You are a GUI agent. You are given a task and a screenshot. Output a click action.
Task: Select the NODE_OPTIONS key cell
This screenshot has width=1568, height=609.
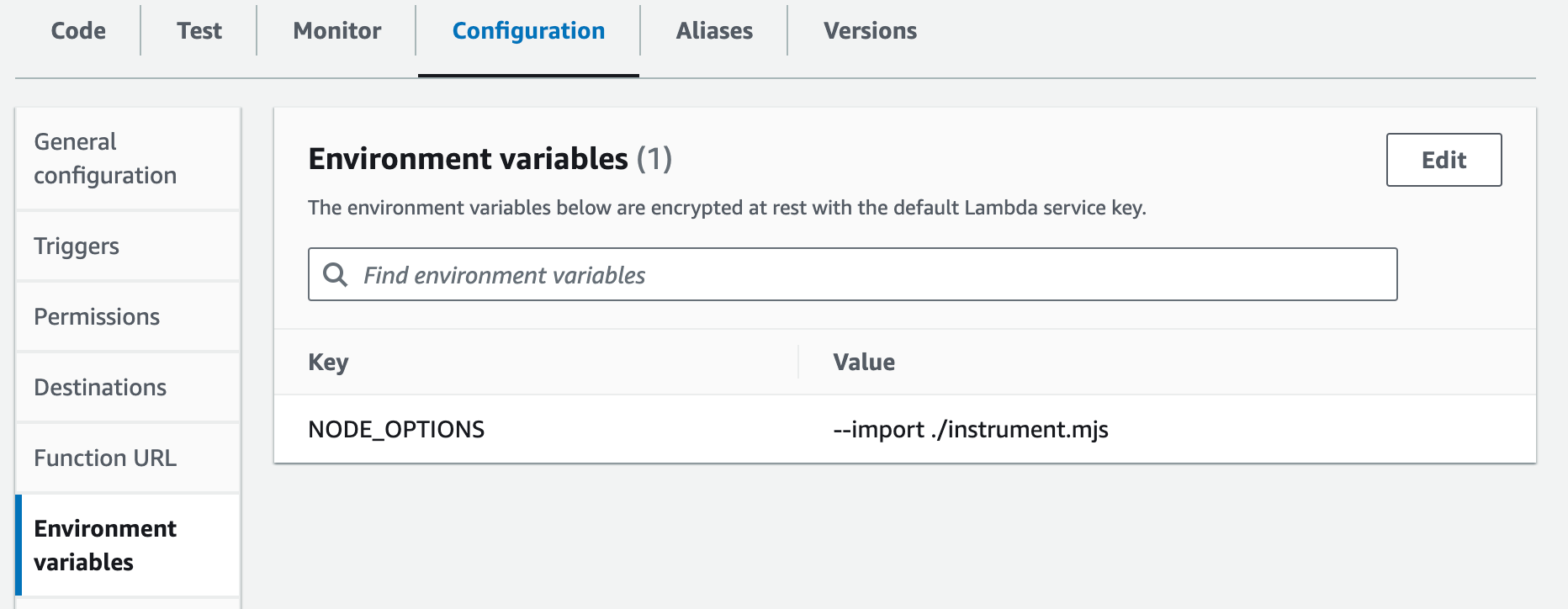click(396, 429)
